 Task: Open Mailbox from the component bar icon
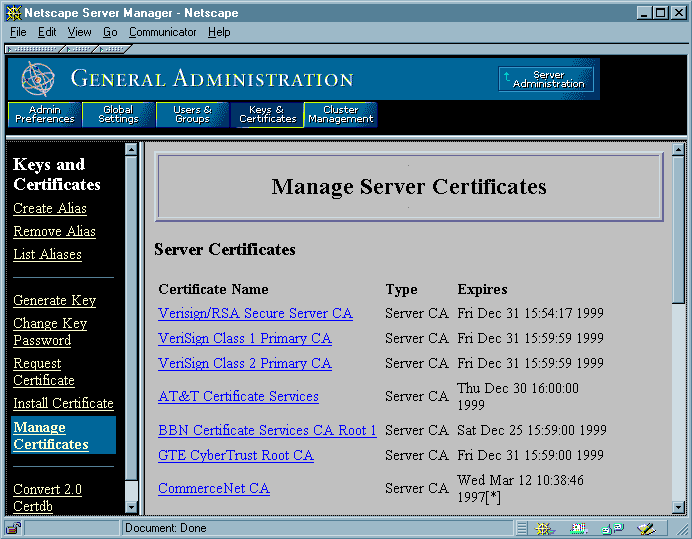tap(579, 528)
